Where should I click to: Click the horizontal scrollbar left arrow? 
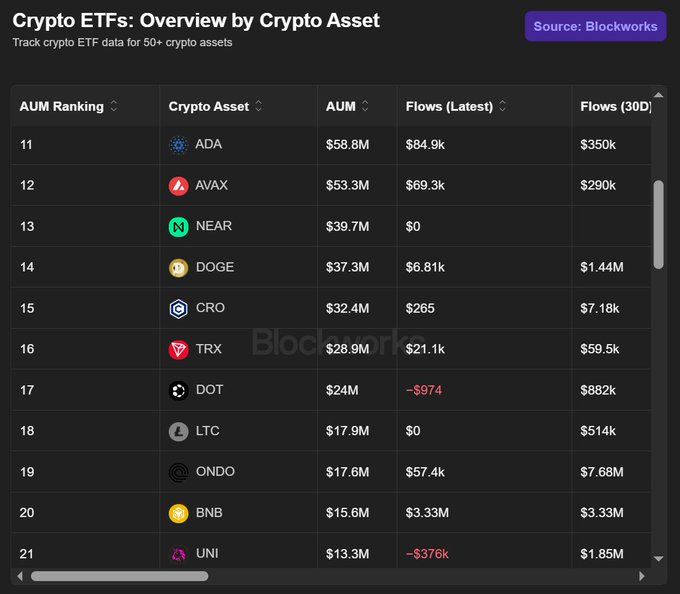click(20, 576)
